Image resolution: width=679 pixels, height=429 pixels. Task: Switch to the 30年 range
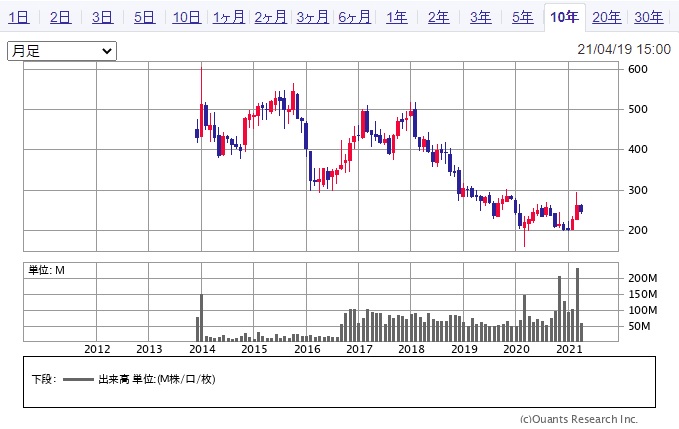(x=649, y=17)
